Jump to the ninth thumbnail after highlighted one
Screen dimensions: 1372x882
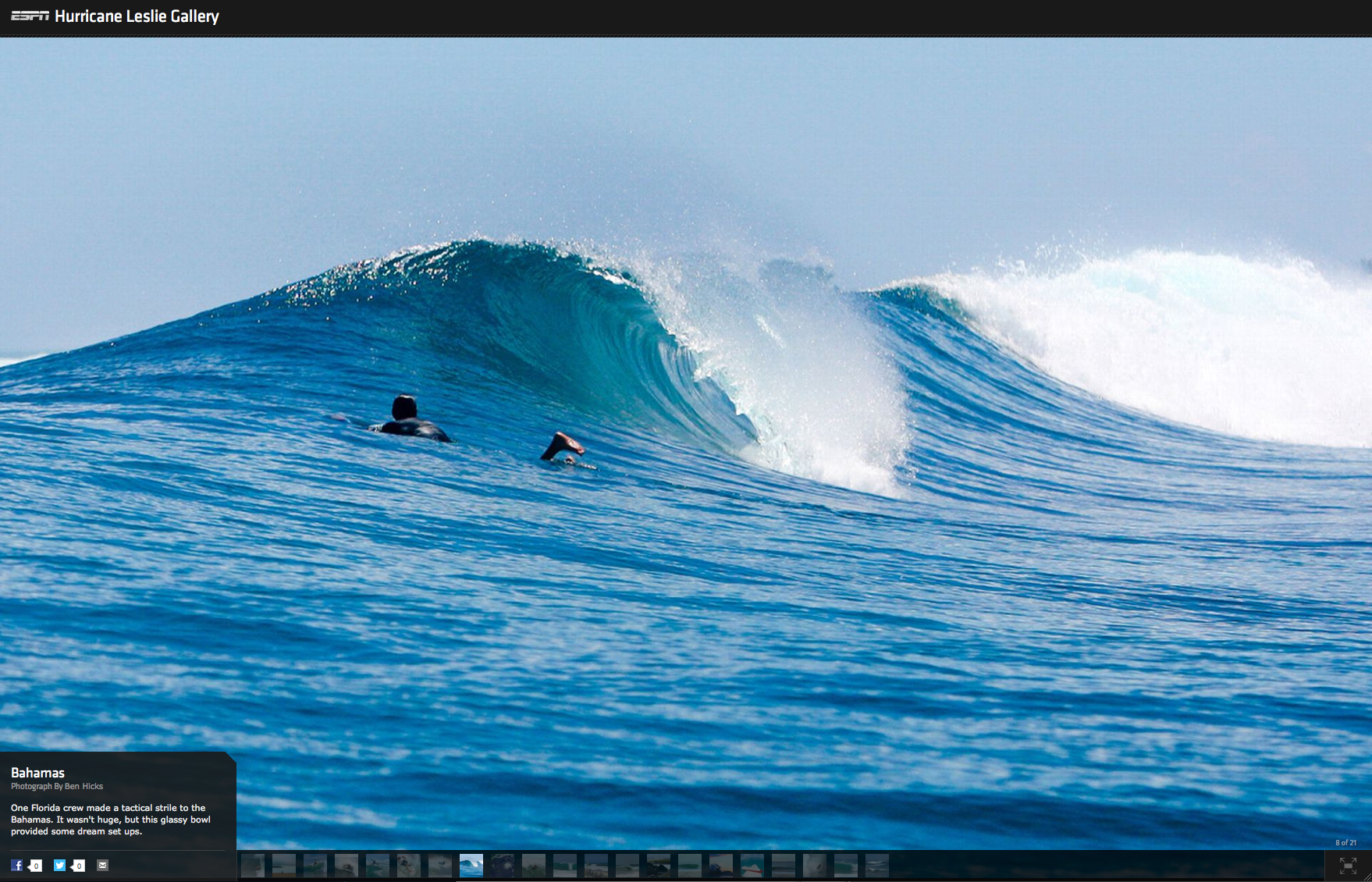[503, 865]
